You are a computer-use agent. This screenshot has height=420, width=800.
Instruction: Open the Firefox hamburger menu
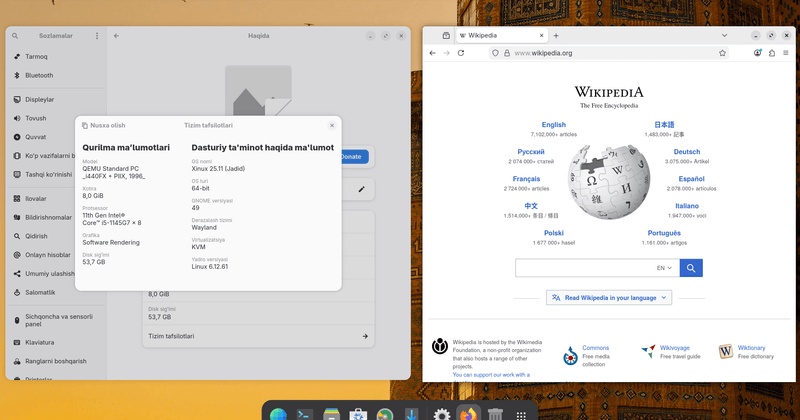pos(786,53)
